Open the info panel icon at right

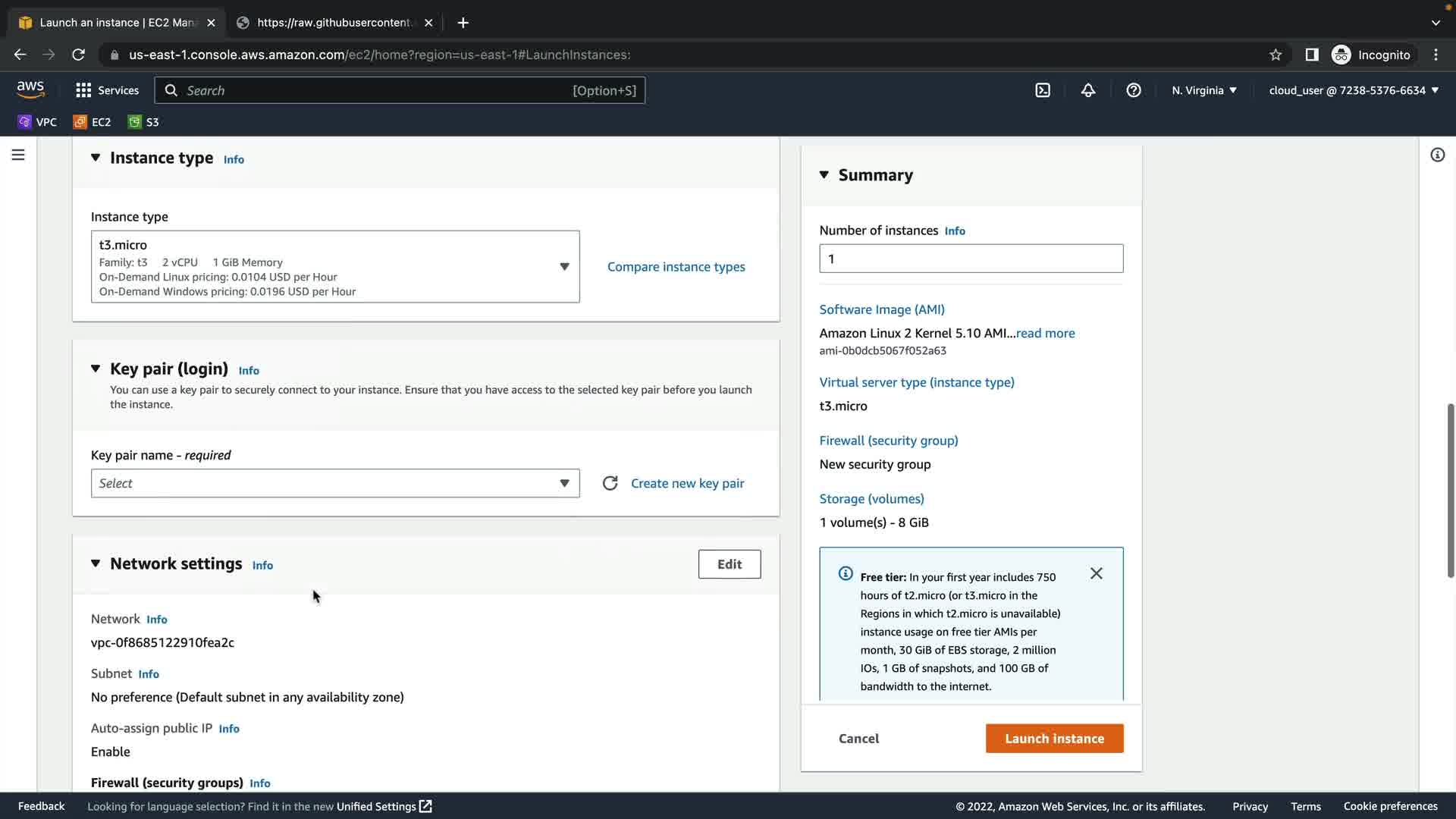(1437, 155)
